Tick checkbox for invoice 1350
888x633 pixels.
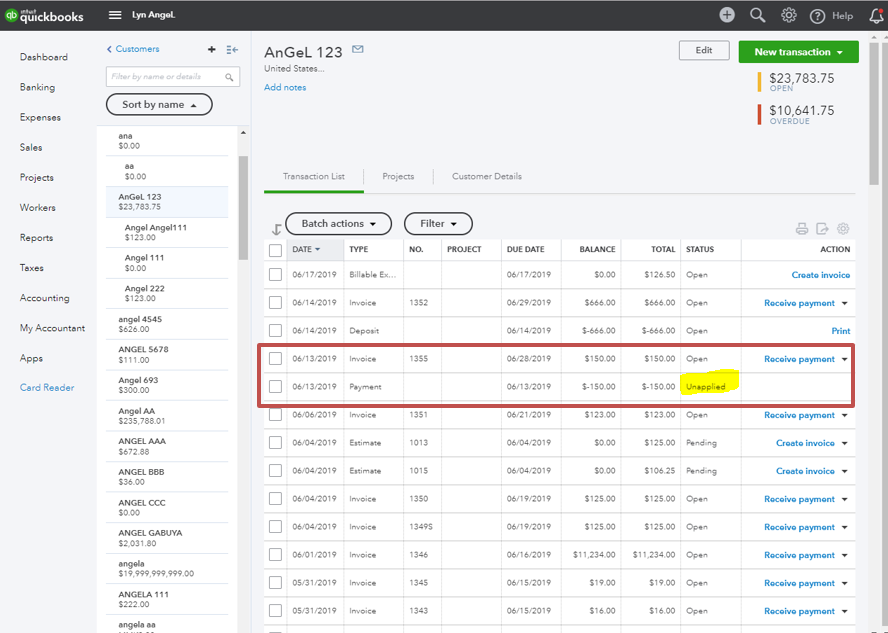[275, 499]
